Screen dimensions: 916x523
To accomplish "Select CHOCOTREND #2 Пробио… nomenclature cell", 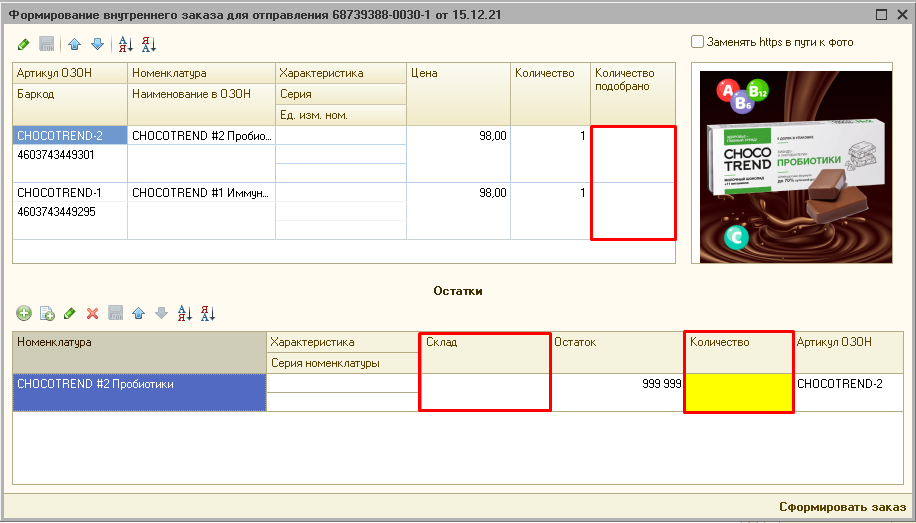I will 201,136.
